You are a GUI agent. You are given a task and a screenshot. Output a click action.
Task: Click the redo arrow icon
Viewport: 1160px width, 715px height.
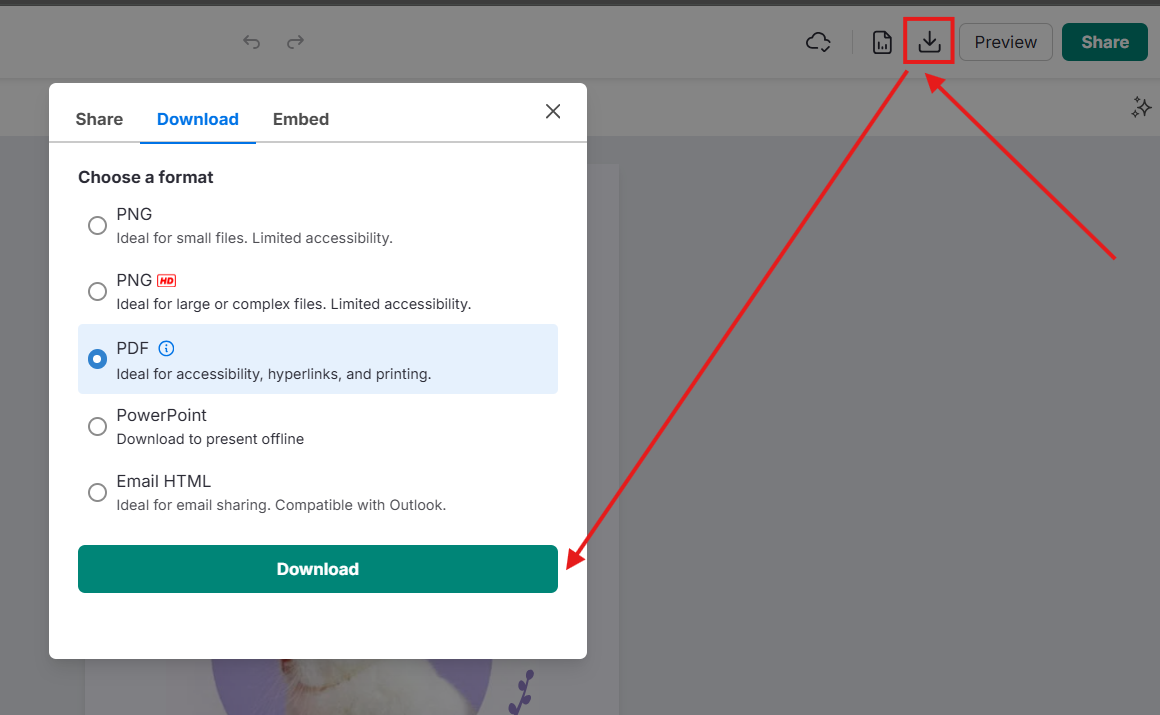click(295, 42)
